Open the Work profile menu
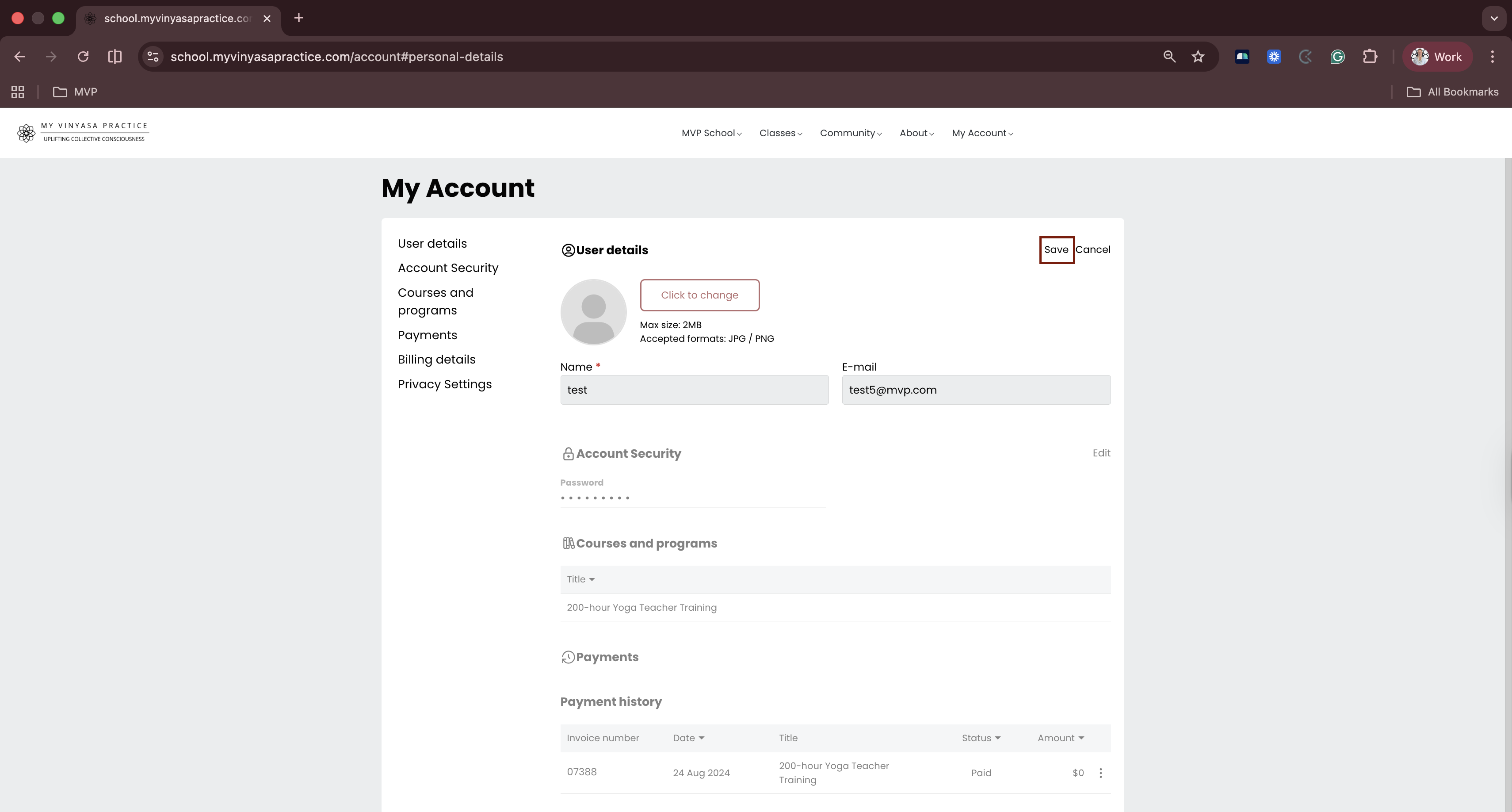 pyautogui.click(x=1437, y=57)
